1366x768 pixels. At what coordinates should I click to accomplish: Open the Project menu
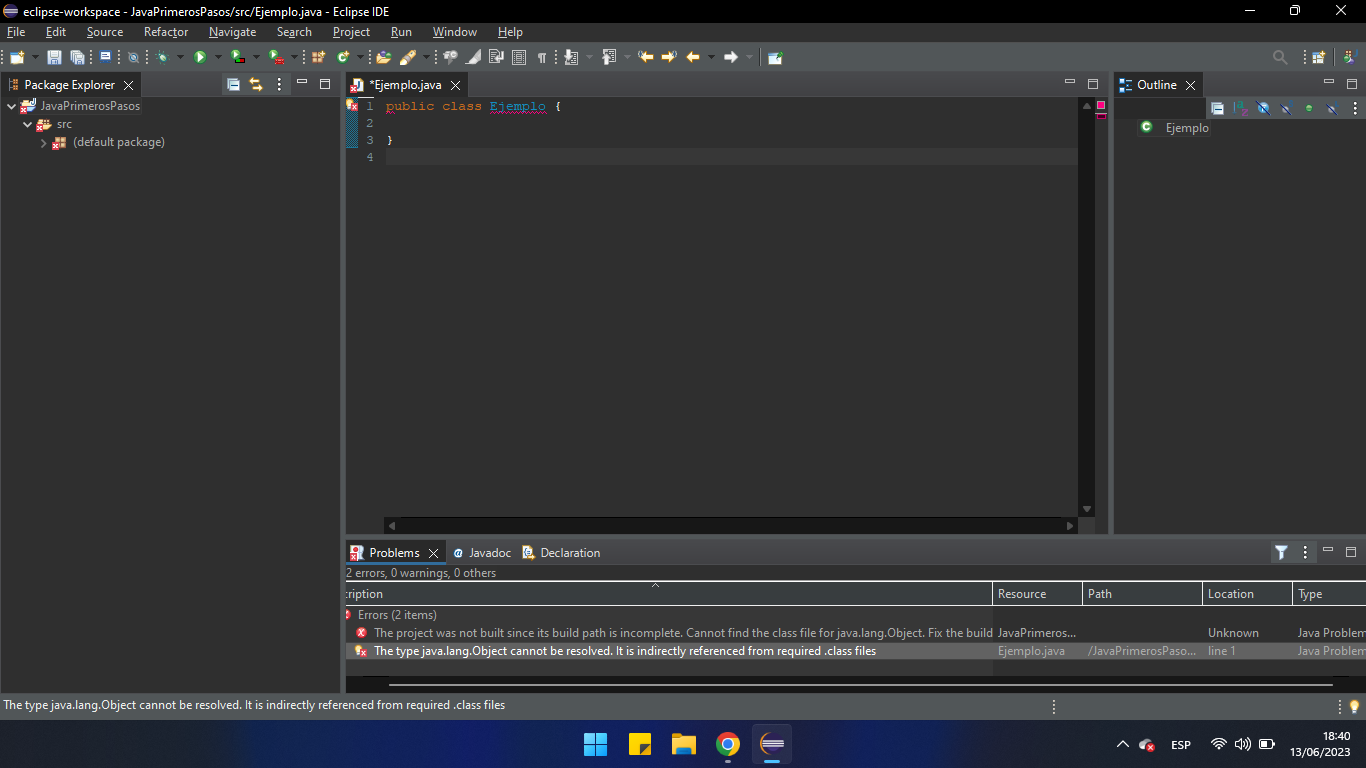coord(351,32)
